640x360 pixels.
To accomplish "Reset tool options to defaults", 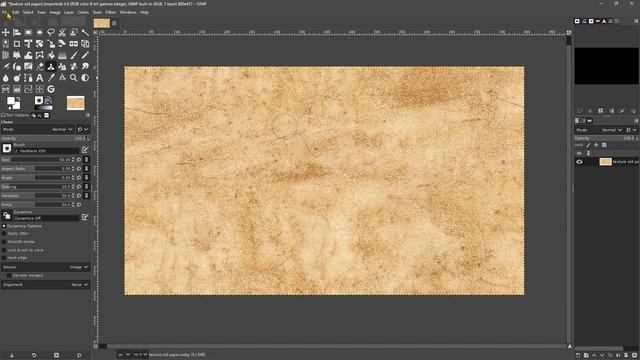I will click(x=79, y=356).
